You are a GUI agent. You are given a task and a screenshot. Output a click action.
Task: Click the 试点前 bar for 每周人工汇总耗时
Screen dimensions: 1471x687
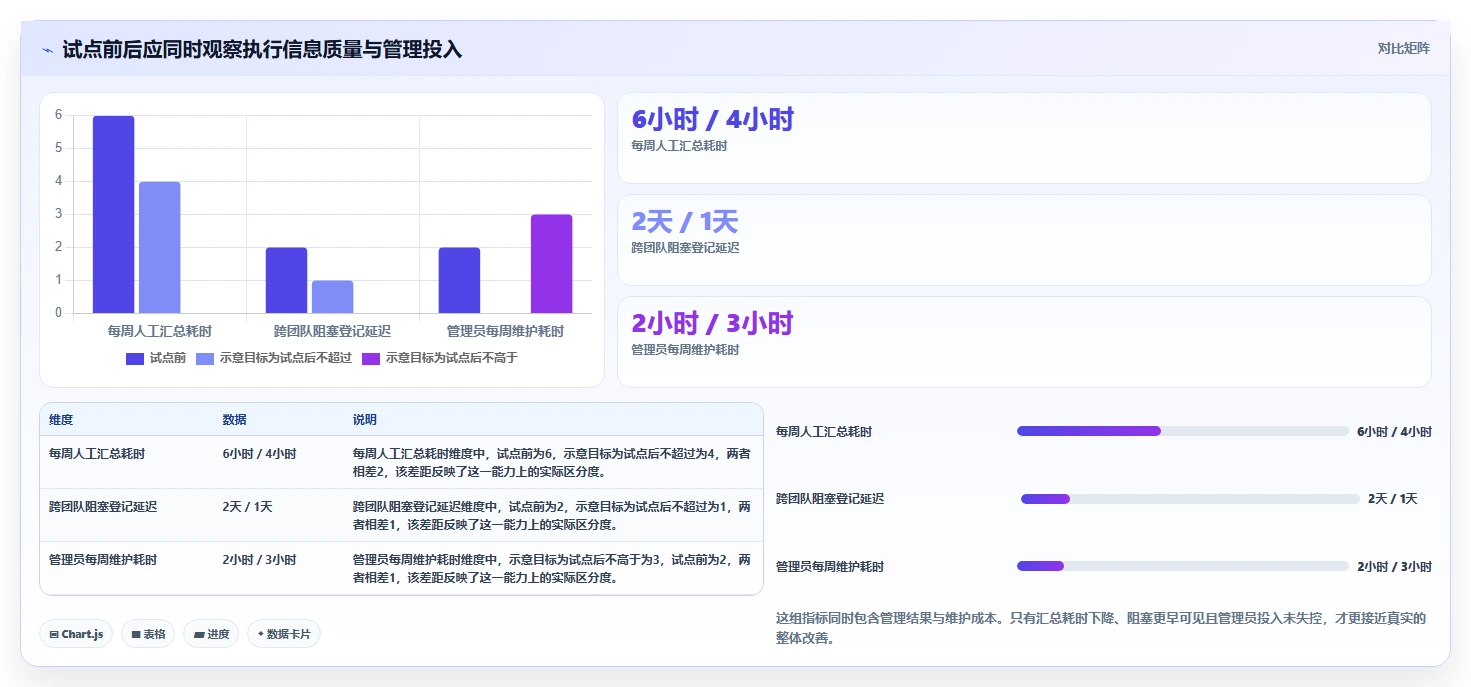pyautogui.click(x=114, y=214)
